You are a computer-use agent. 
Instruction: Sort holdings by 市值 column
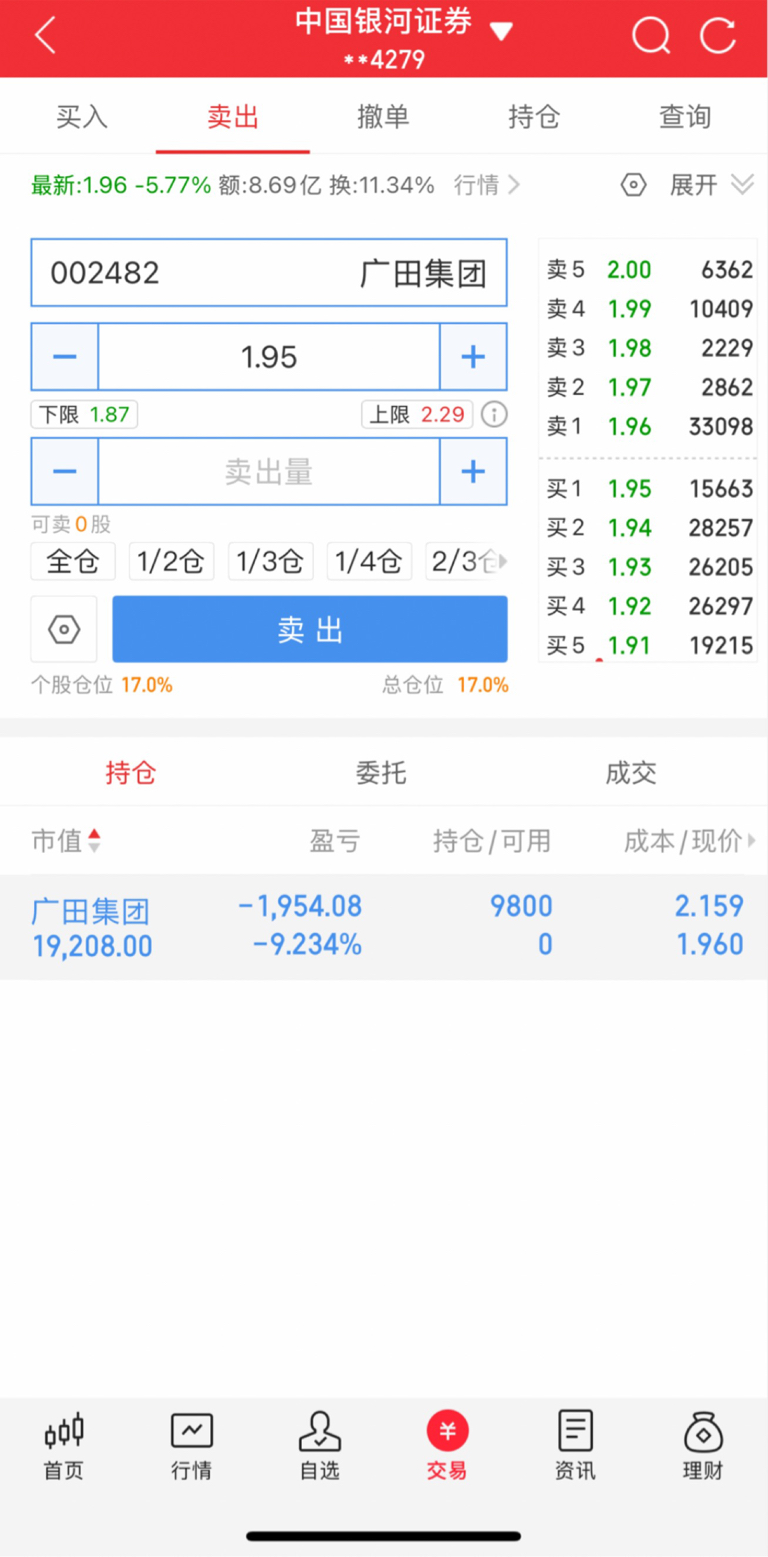(x=66, y=841)
